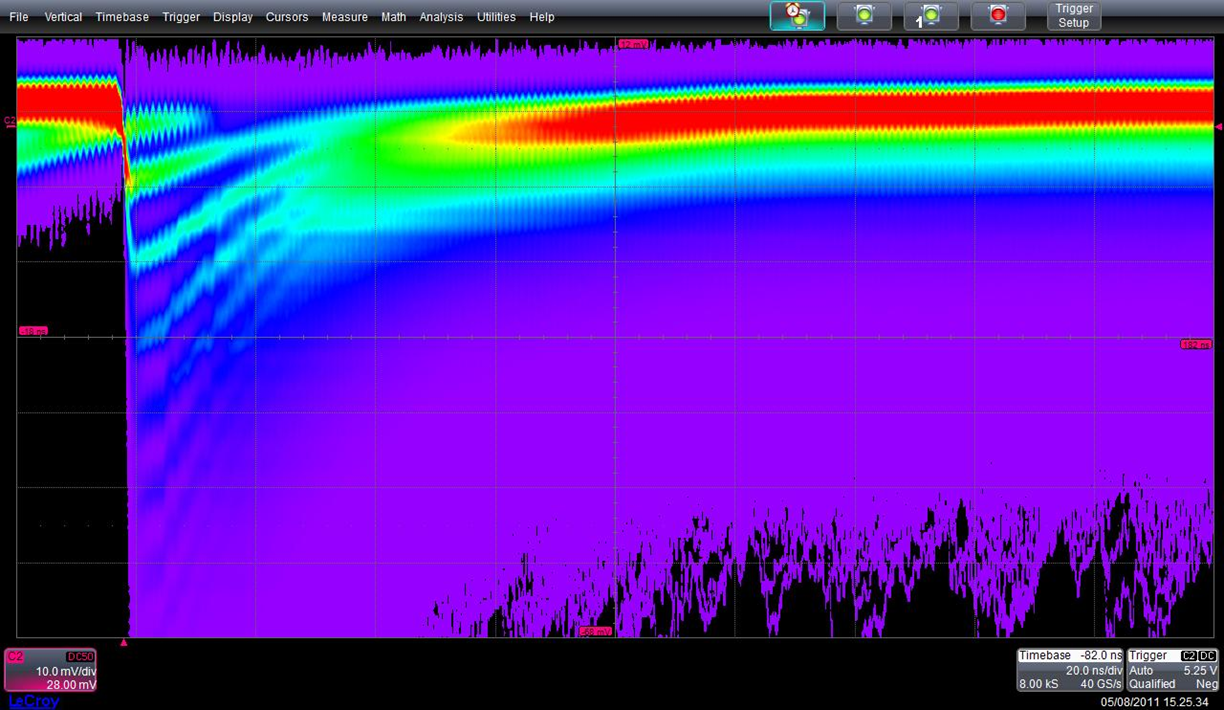Expand the Timebase menu
Screen dimensions: 1224x710
click(122, 17)
